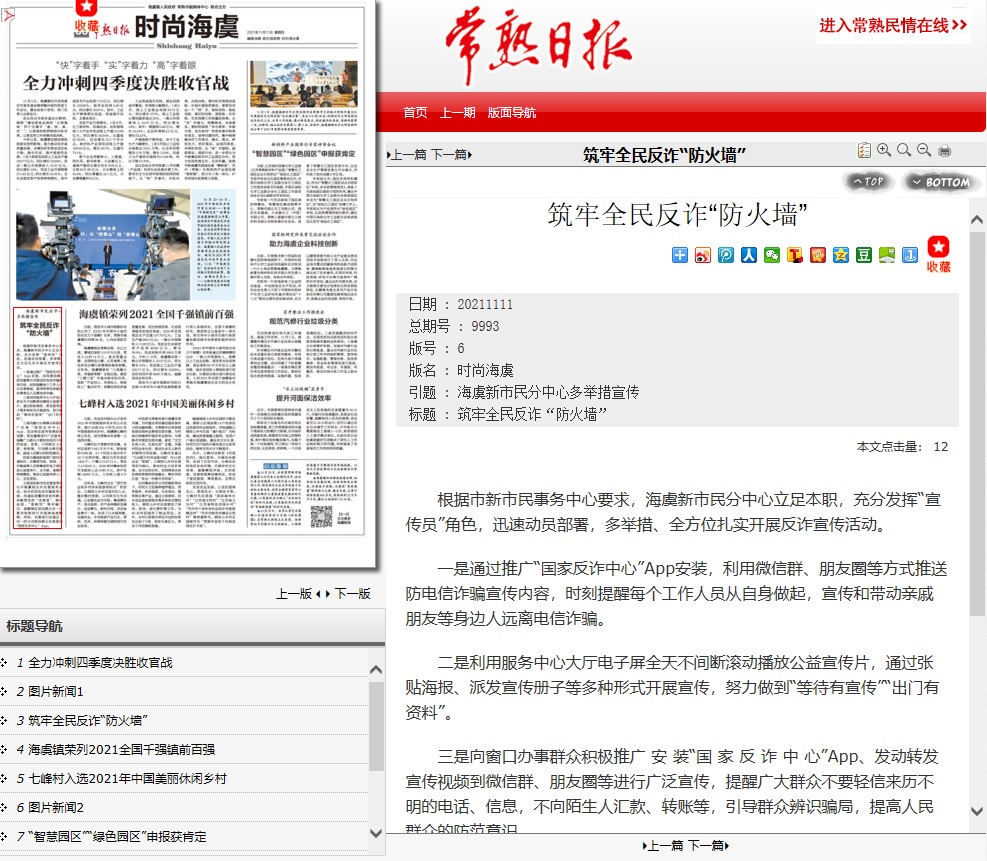Click article scrollbar up arrow
This screenshot has height=861, width=987.
[x=977, y=220]
